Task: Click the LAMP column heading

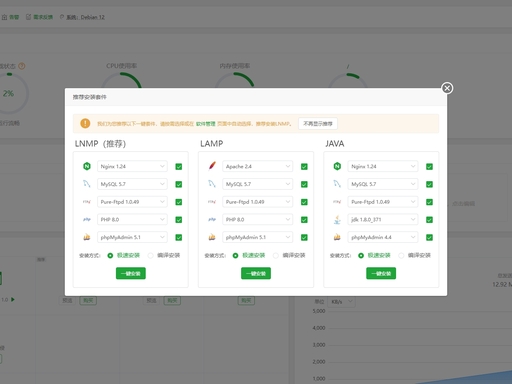Action: tap(212, 144)
